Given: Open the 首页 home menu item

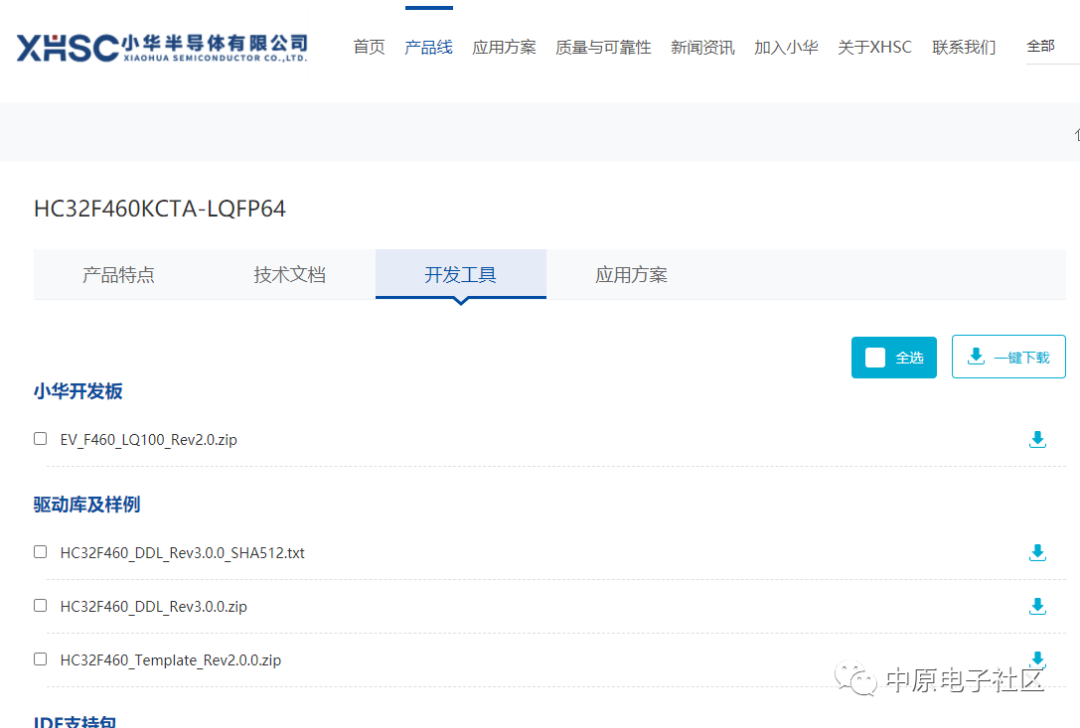Looking at the screenshot, I should coord(369,47).
